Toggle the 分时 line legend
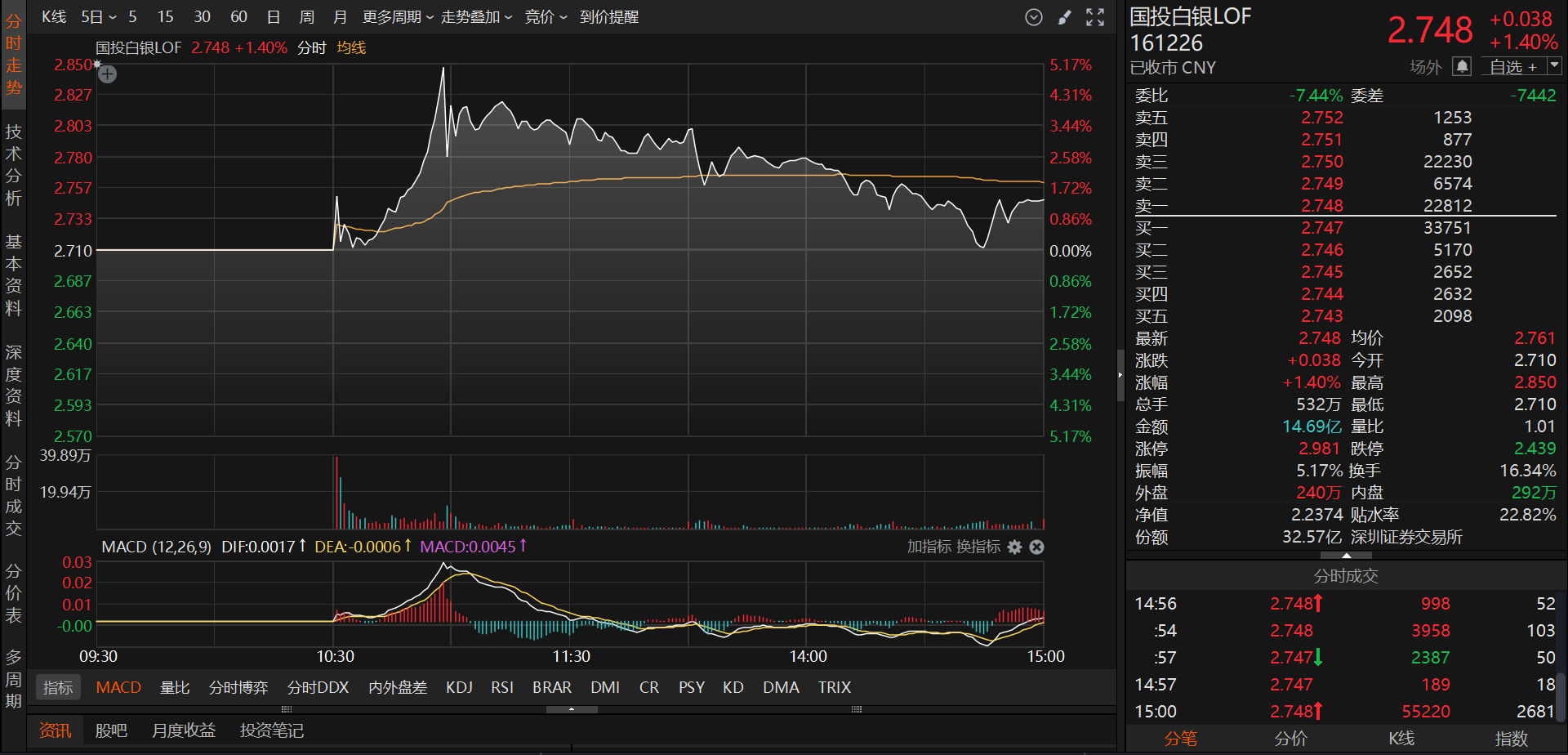The image size is (1568, 755). click(x=311, y=48)
